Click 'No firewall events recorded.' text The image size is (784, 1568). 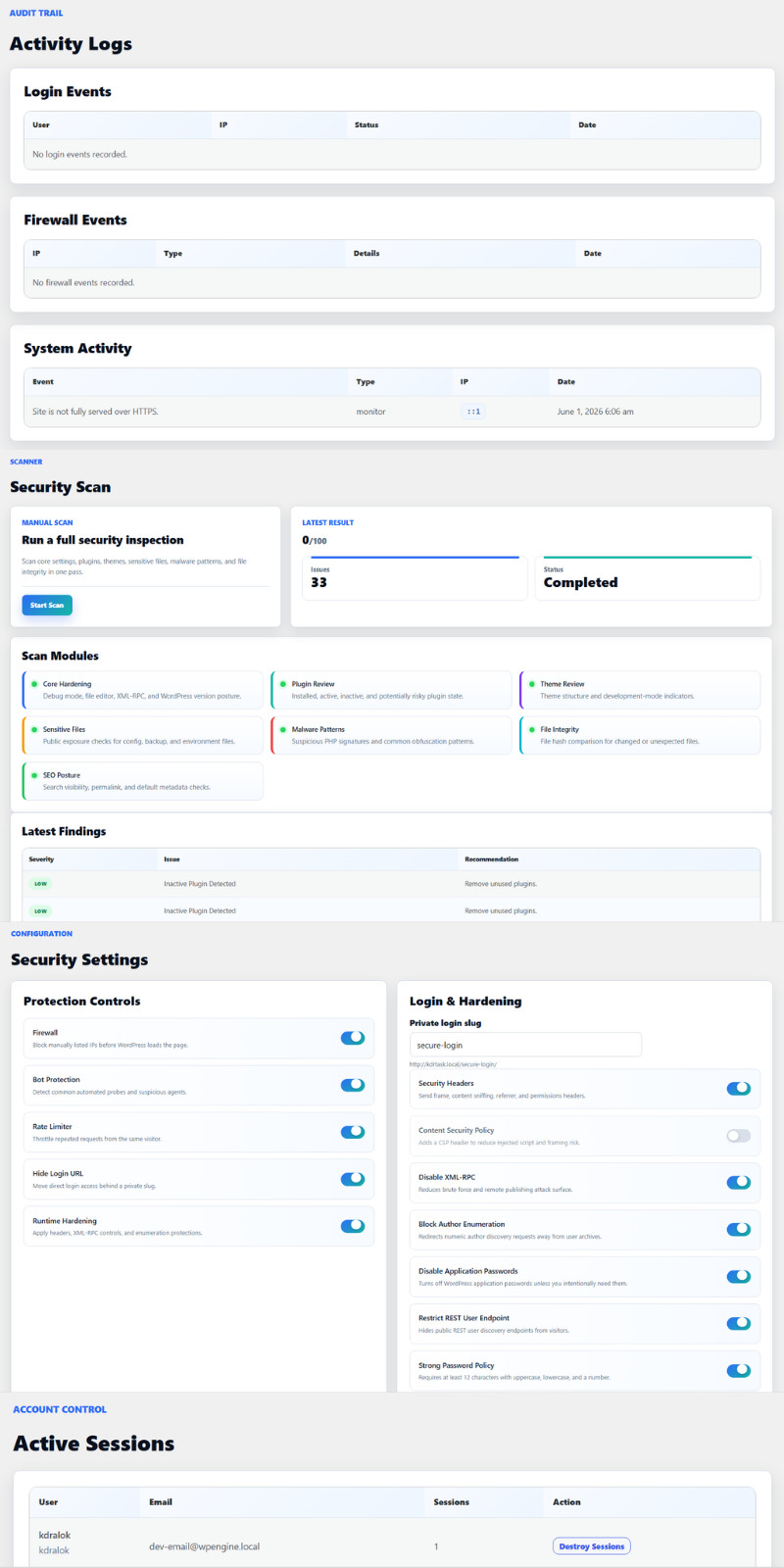coord(83,283)
